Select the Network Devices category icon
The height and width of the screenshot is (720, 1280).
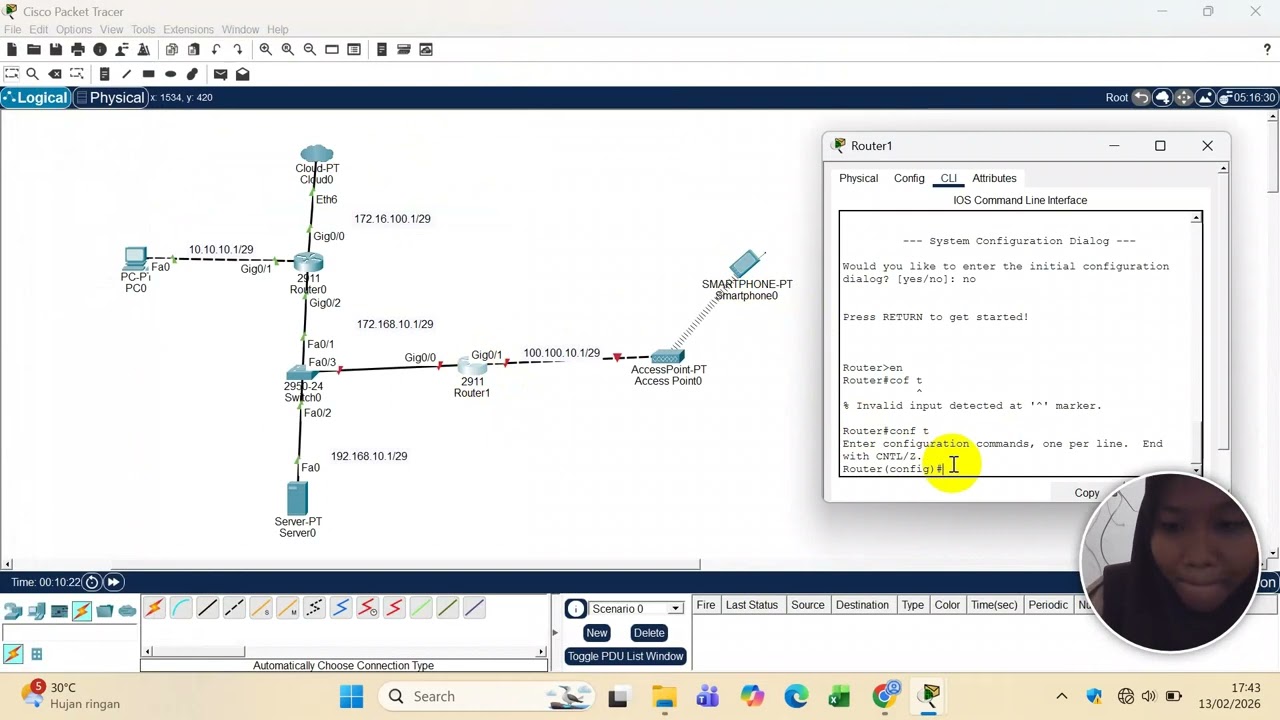click(13, 611)
